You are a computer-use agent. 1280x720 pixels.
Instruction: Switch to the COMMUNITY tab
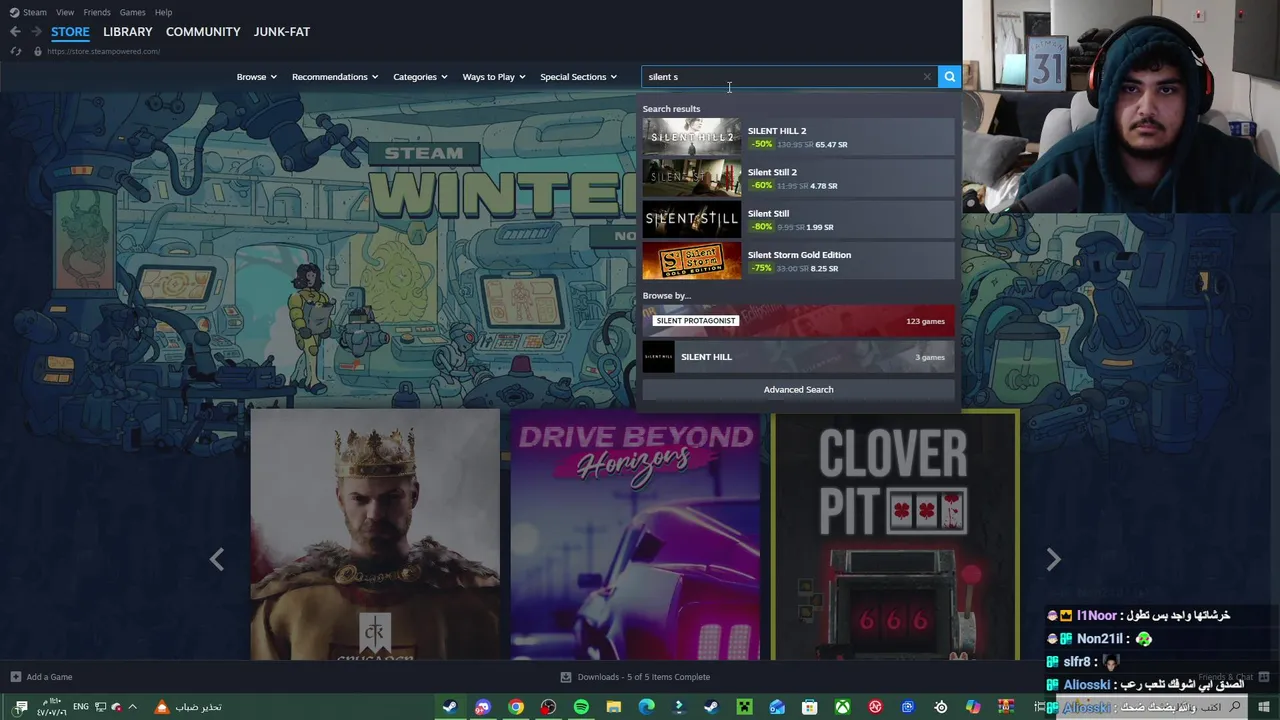tap(203, 32)
